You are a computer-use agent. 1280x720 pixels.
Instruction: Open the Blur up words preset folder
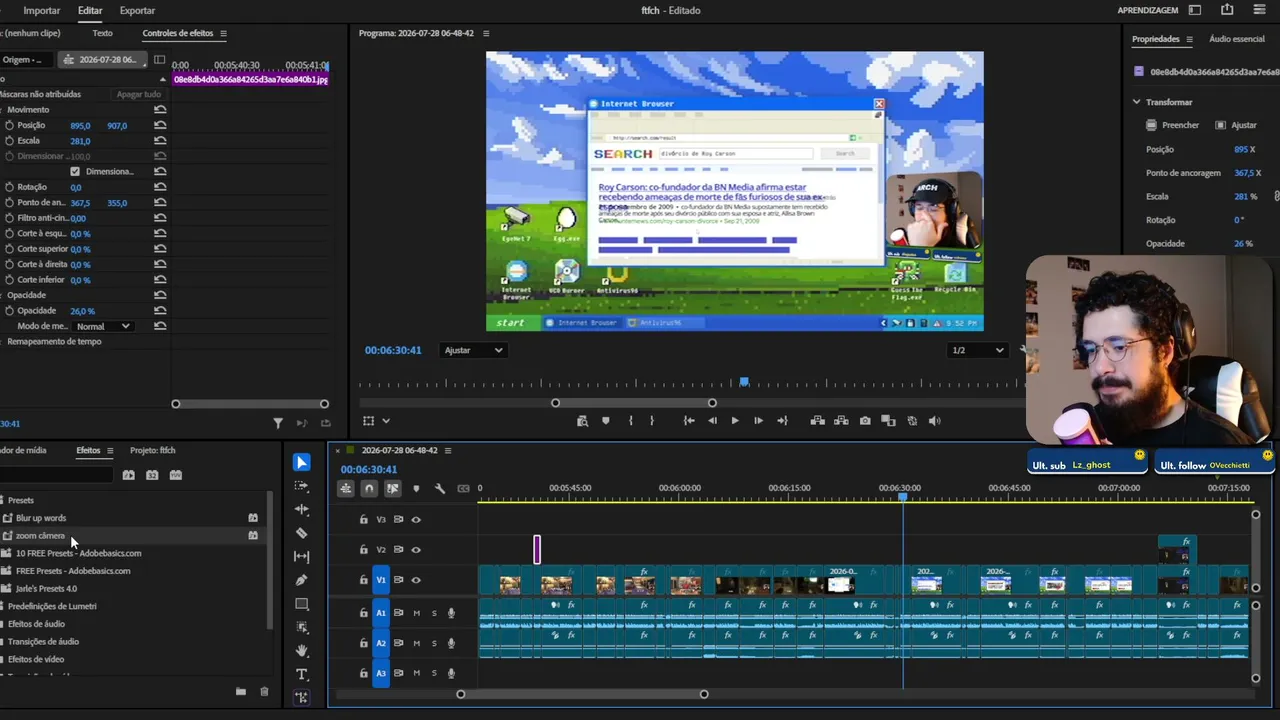coord(41,518)
